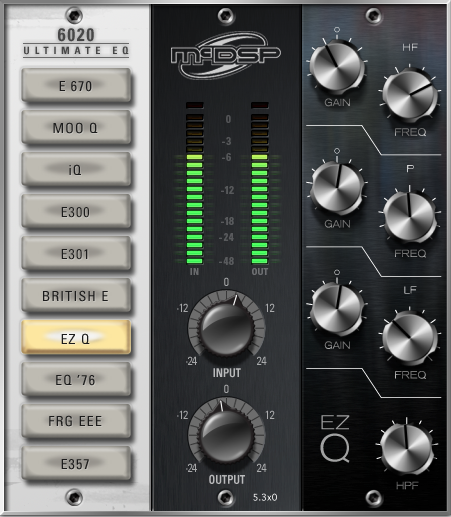Viewport: 451px width, 517px height.
Task: Select the E 670 EQ module
Action: click(x=76, y=86)
